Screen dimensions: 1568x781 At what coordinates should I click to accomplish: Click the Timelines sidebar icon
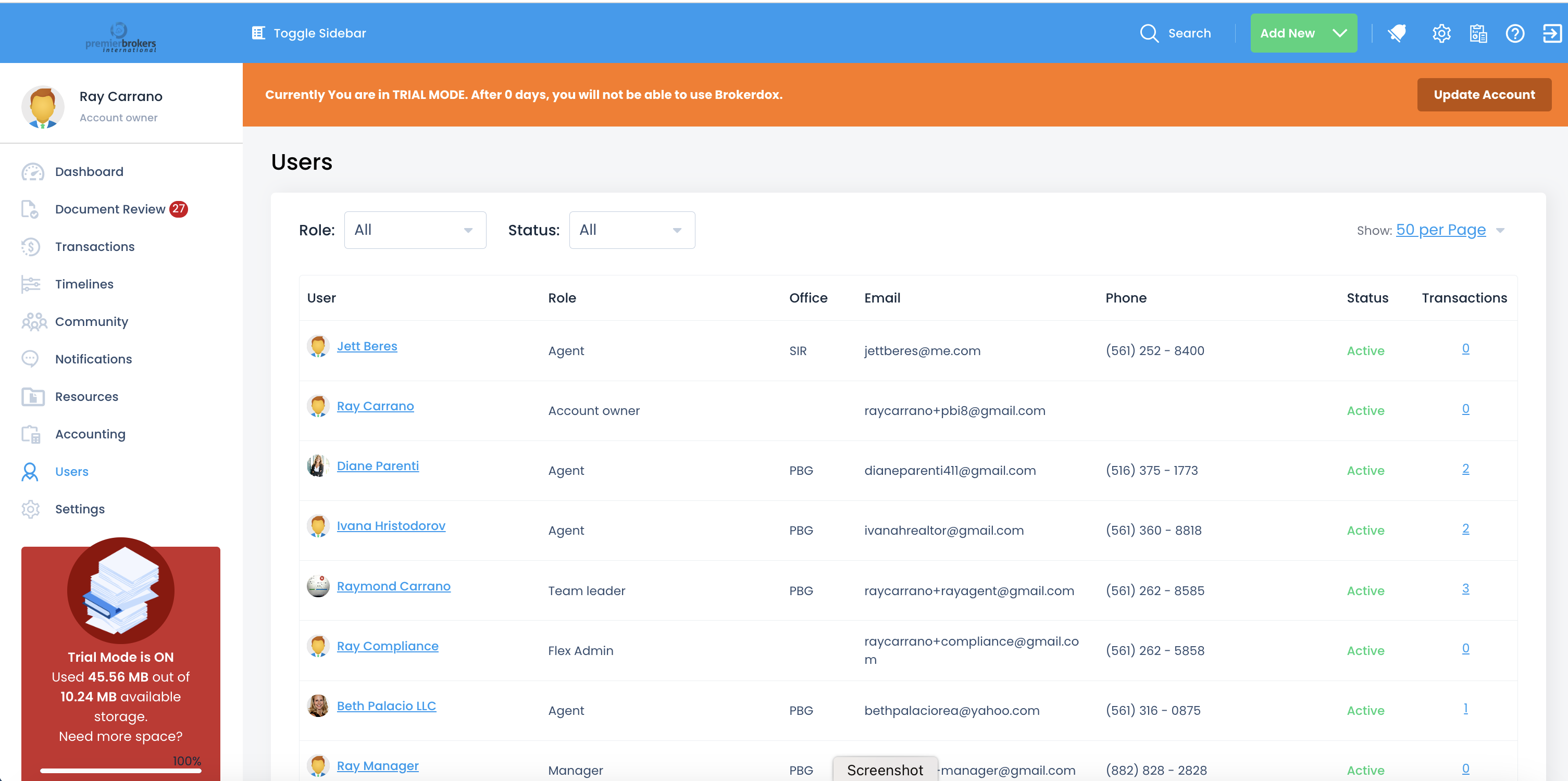30,284
